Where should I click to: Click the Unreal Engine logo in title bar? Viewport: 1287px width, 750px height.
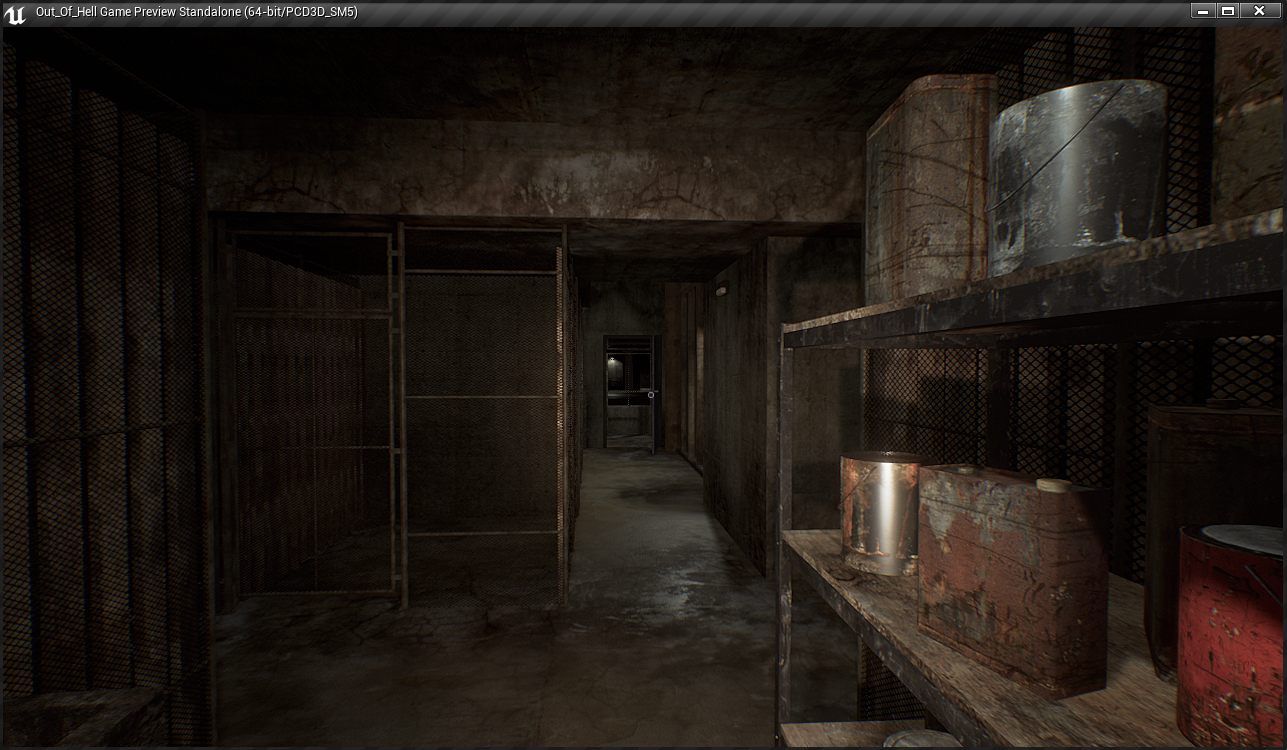tap(15, 13)
